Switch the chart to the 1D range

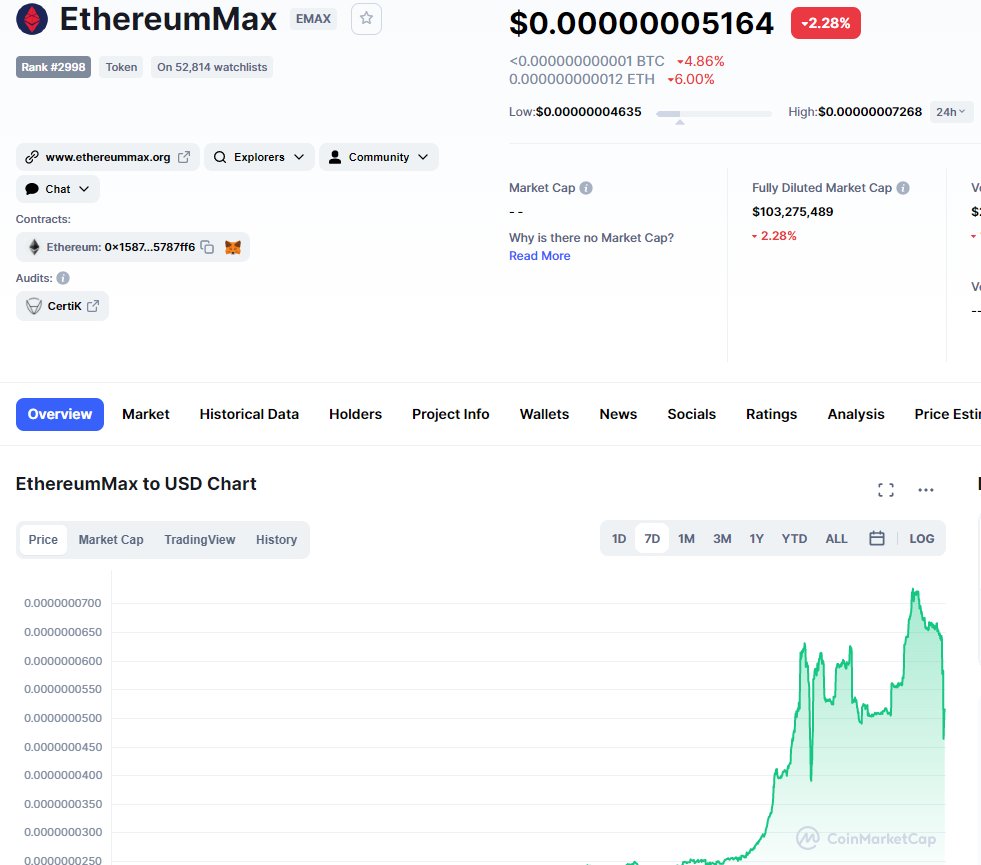coord(618,538)
